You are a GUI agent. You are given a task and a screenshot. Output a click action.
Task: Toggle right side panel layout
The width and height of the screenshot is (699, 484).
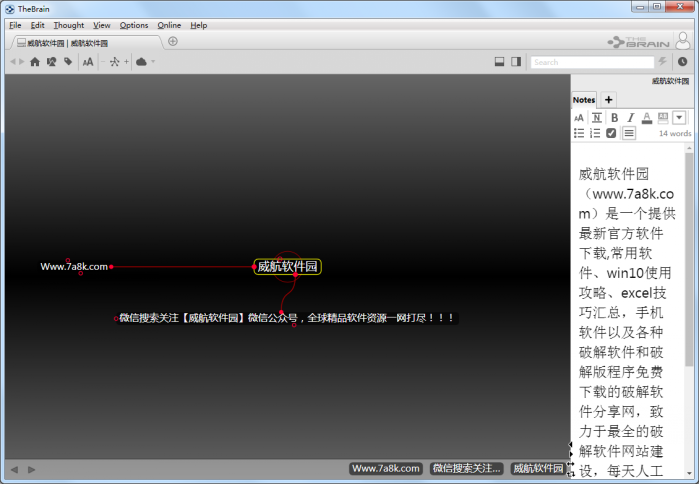[x=516, y=62]
